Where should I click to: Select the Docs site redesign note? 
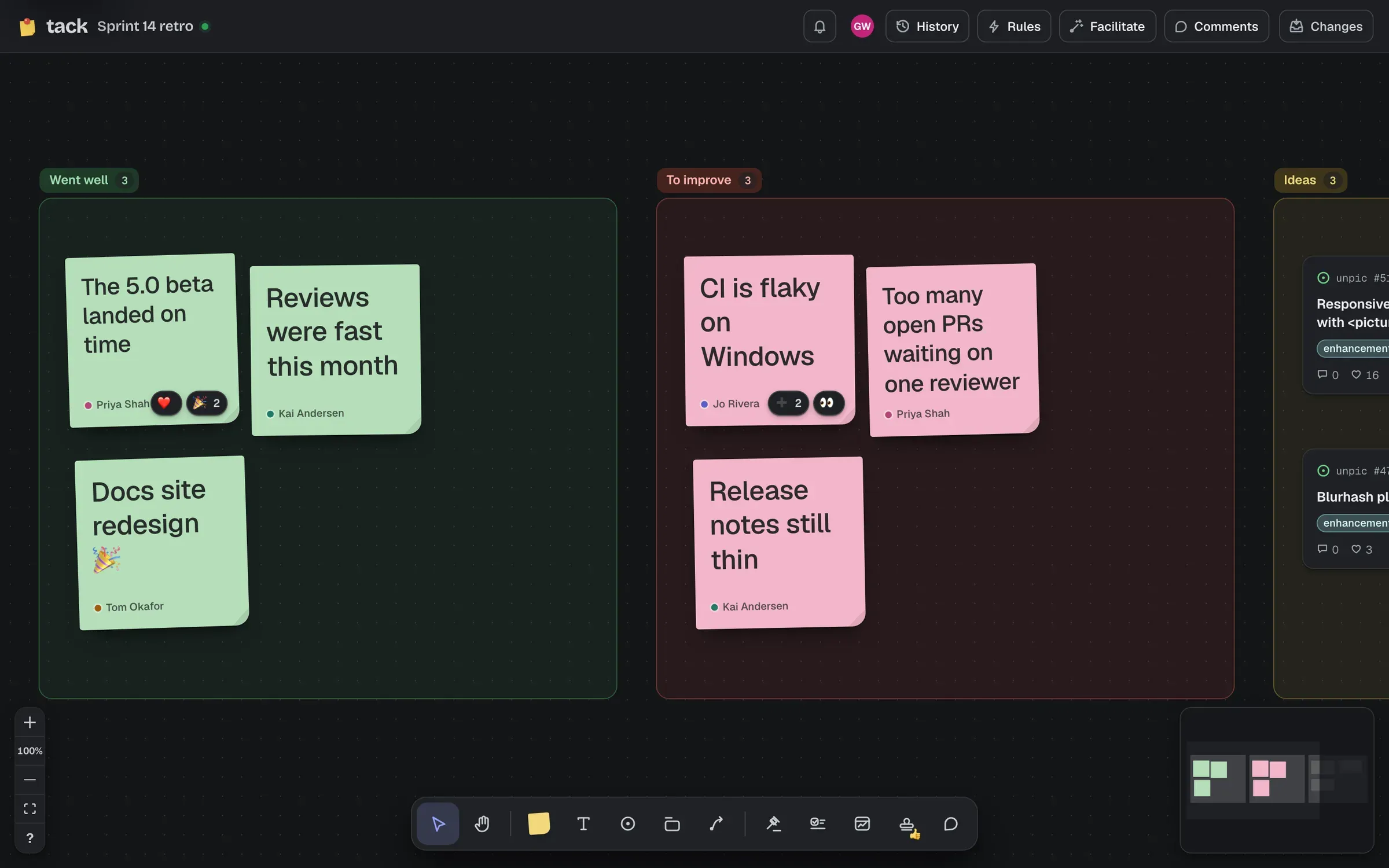point(162,543)
